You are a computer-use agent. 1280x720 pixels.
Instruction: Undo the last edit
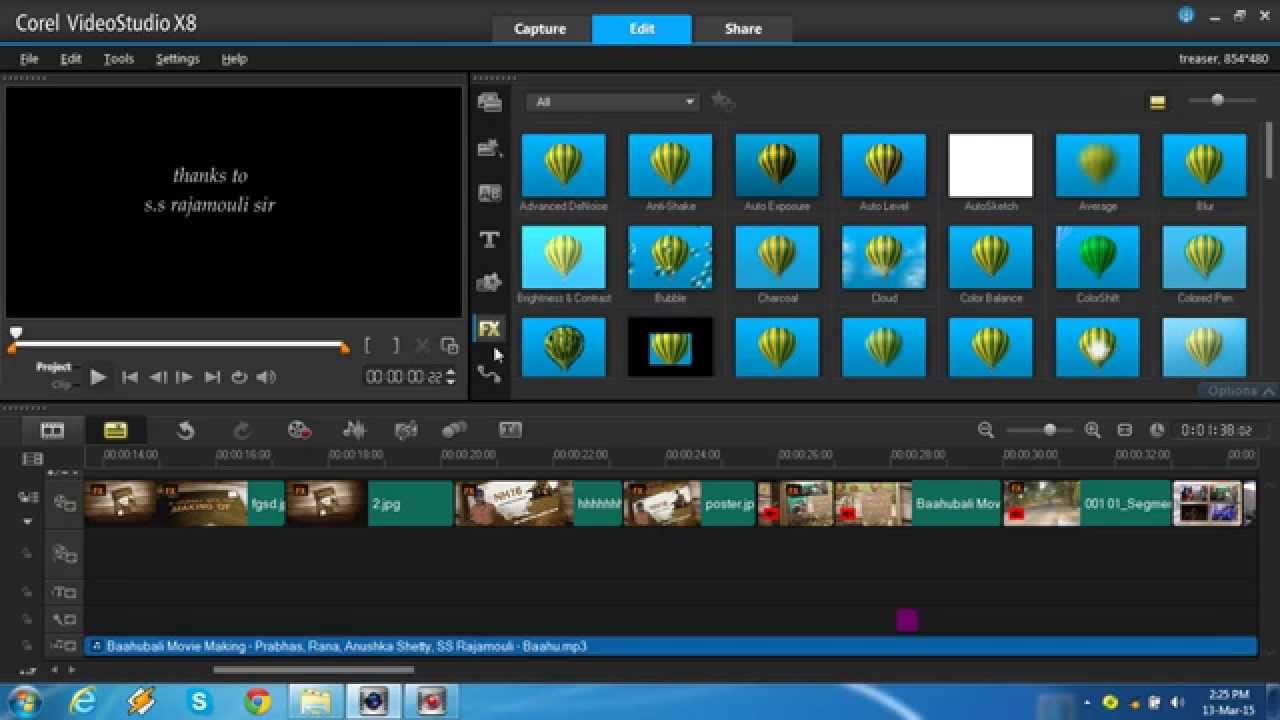[185, 430]
